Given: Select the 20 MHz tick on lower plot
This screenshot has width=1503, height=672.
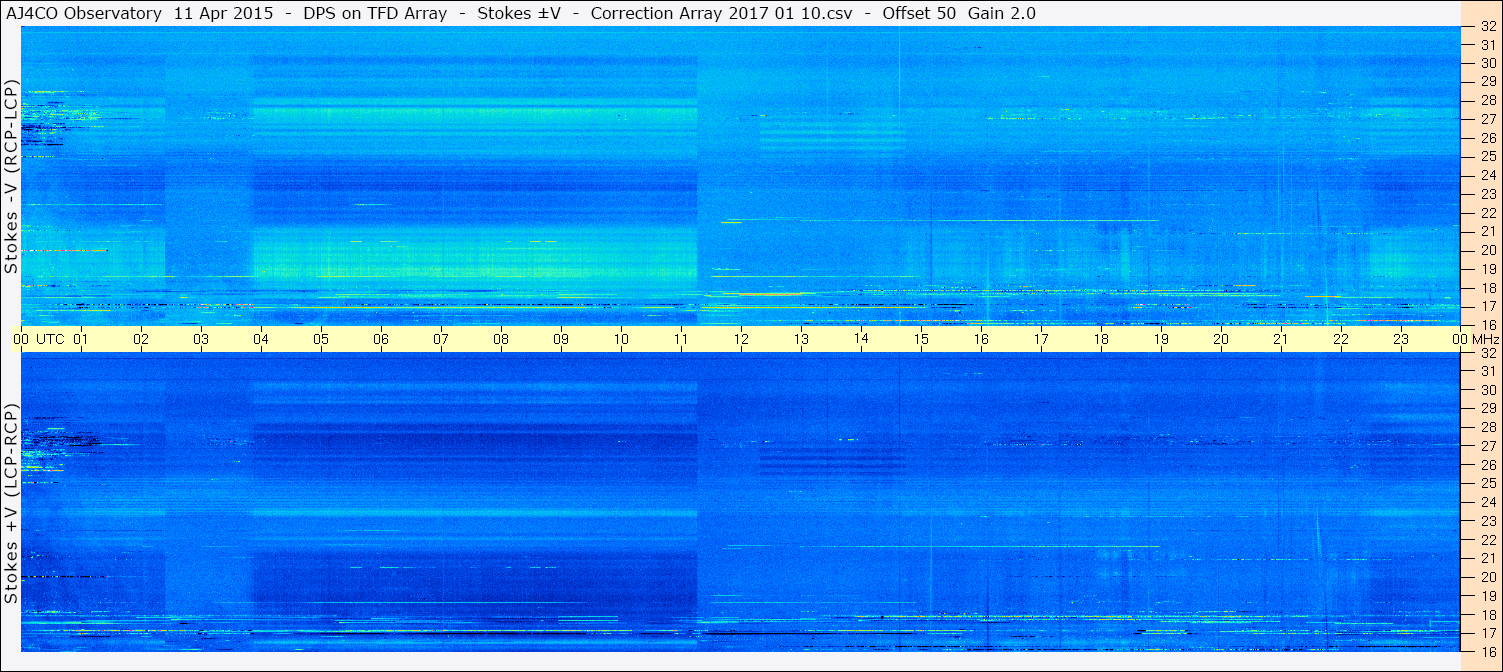Looking at the screenshot, I should (x=1486, y=577).
